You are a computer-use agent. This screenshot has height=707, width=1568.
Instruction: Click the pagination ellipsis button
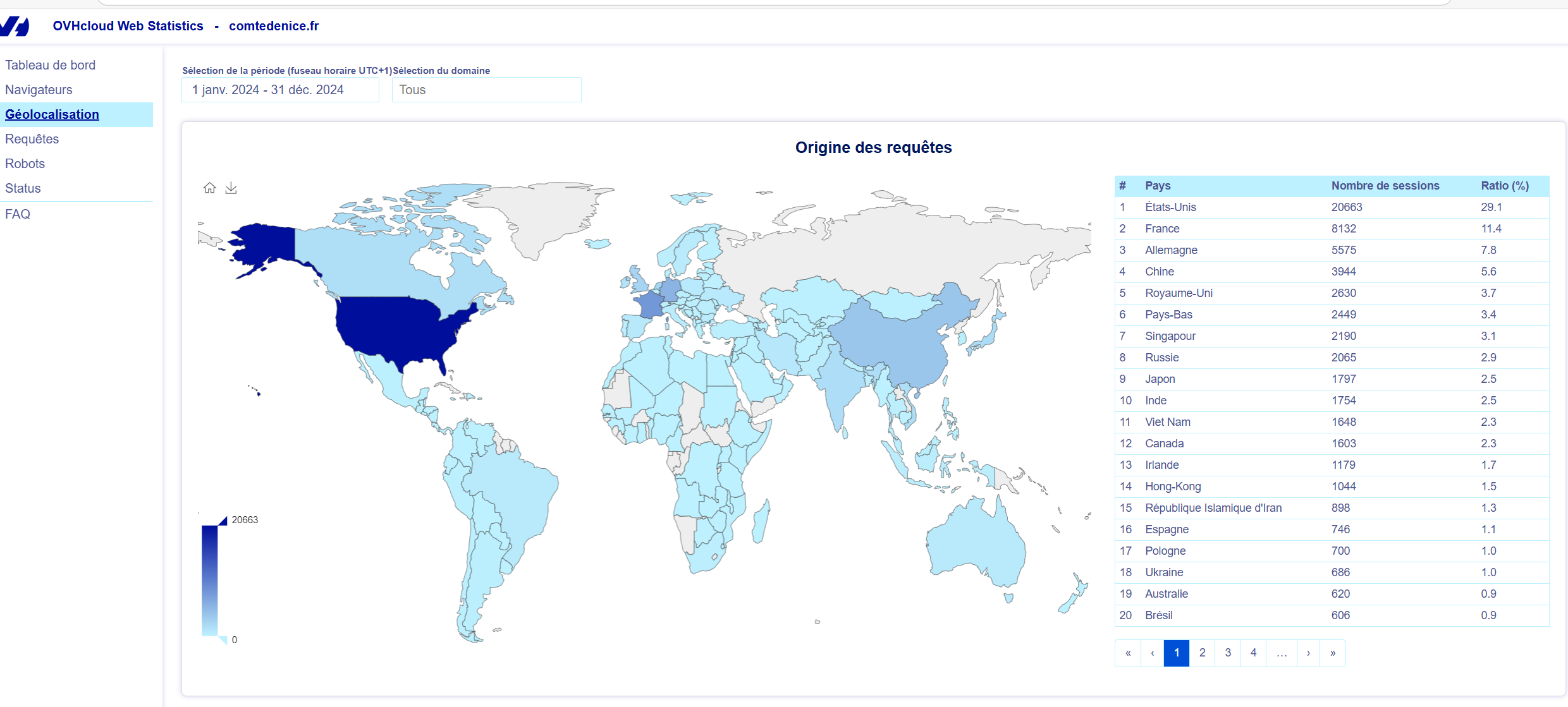tap(1282, 653)
